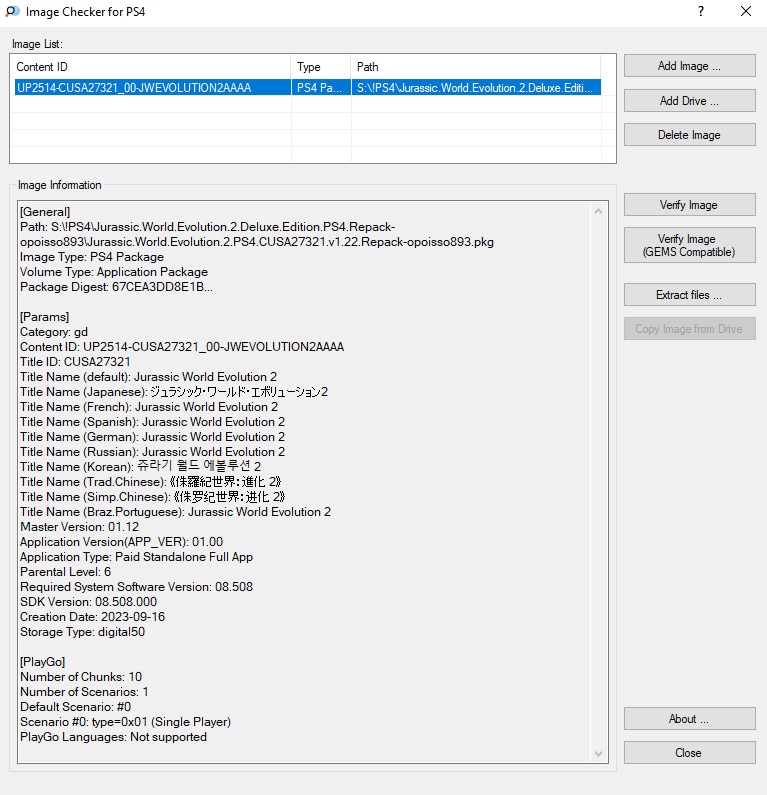
Task: Click the Application Type line
Action: click(136, 557)
